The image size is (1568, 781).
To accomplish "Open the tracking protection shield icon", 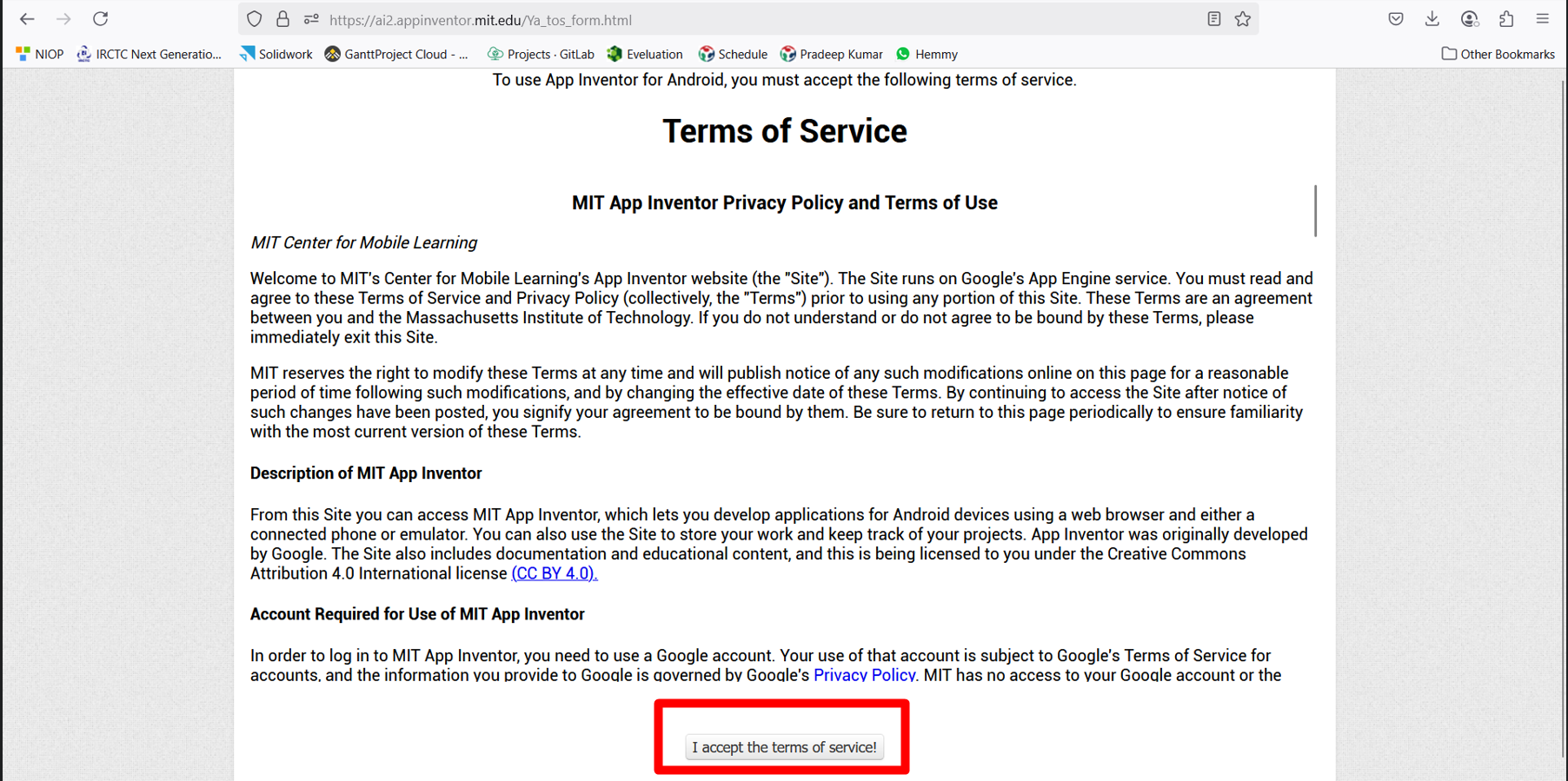I will tap(254, 19).
